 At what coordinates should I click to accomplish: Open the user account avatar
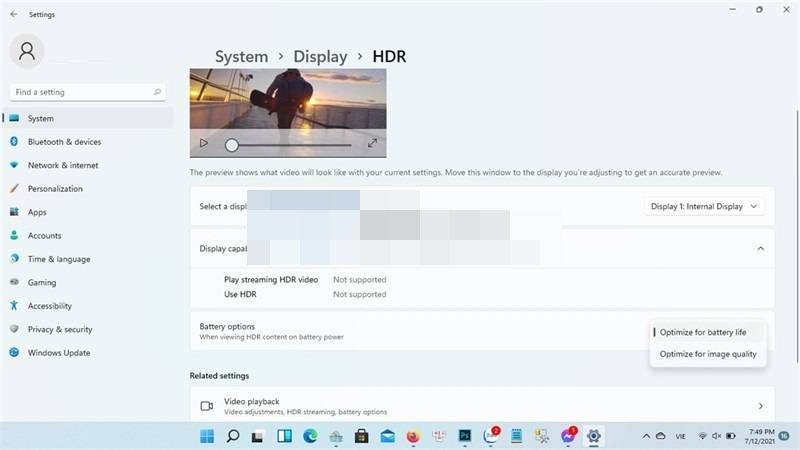(x=27, y=51)
